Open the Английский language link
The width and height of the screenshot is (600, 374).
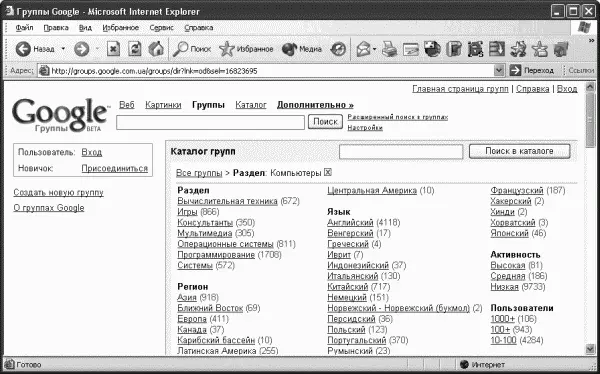click(x=350, y=223)
